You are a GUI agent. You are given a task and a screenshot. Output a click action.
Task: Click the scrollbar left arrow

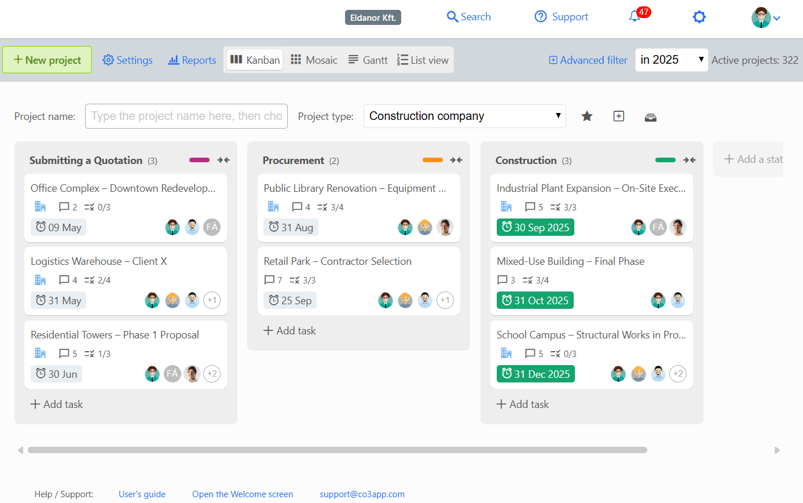coord(20,450)
